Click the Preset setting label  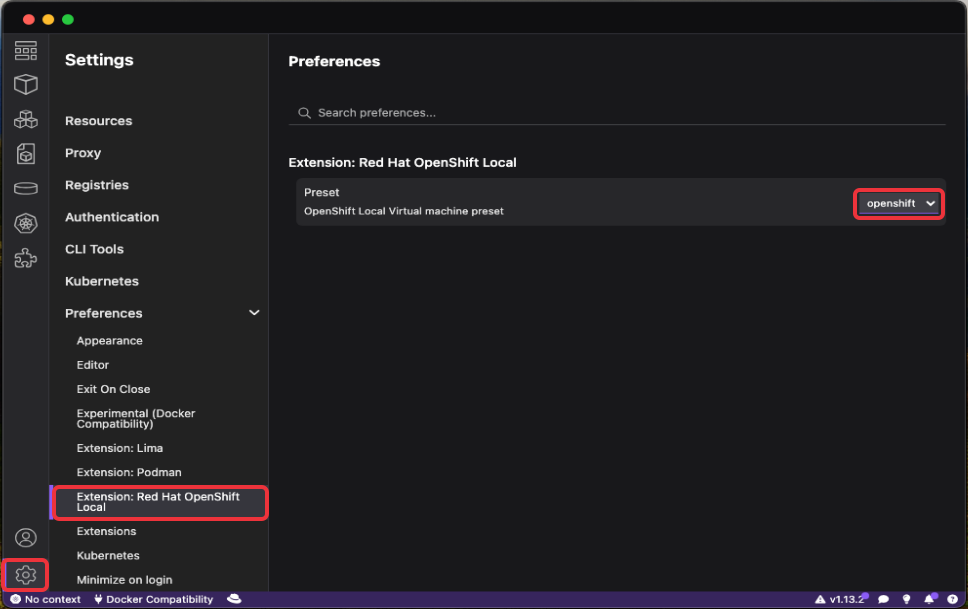pos(322,193)
